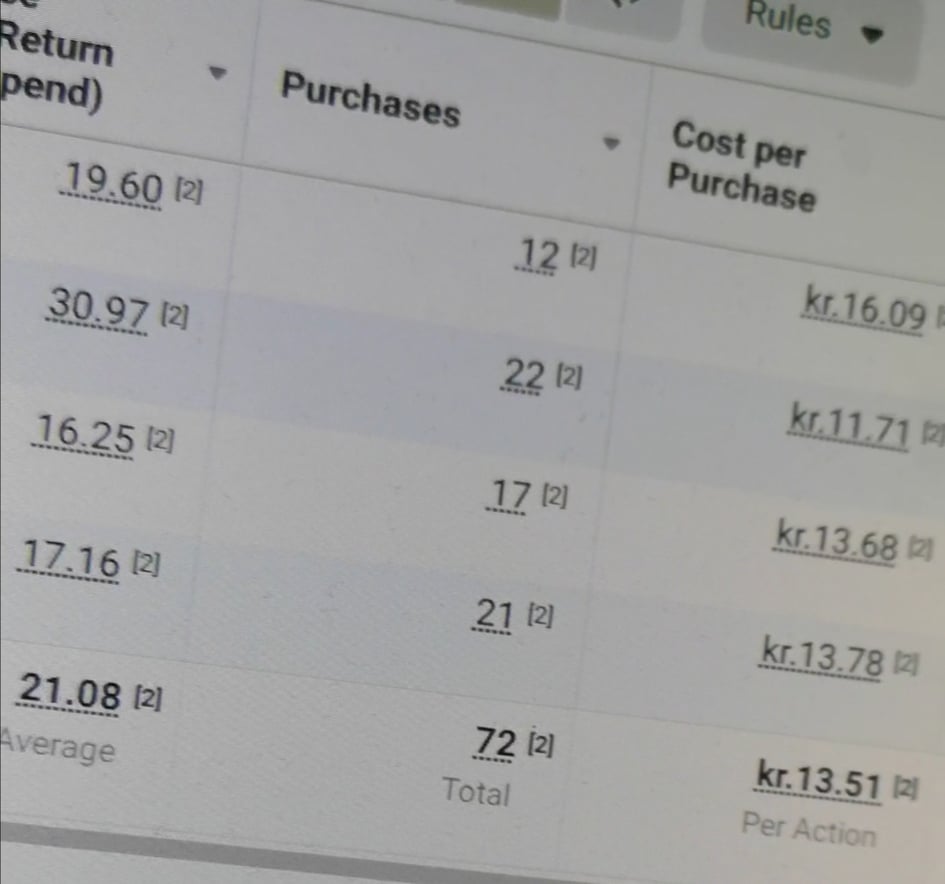Click the [2] footnote beside 21.08
This screenshot has width=945, height=884.
(x=148, y=698)
